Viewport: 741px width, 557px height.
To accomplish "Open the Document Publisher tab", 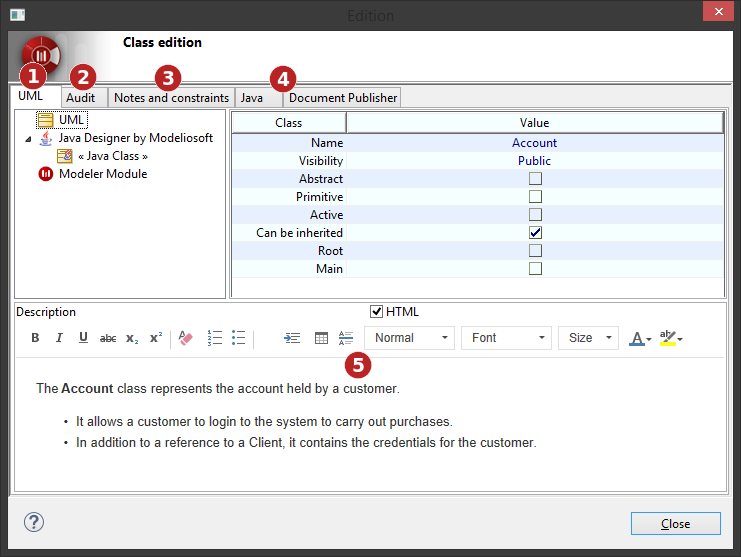I will point(343,98).
